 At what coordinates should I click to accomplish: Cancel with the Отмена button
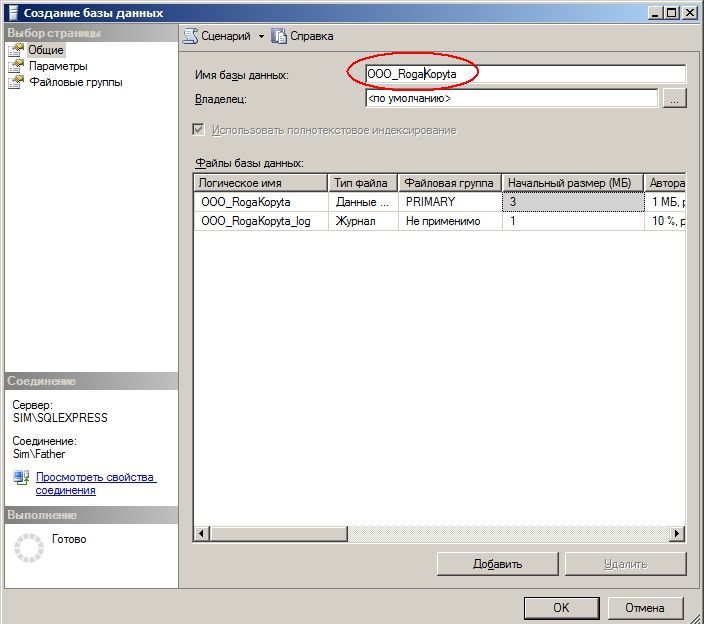pos(645,607)
